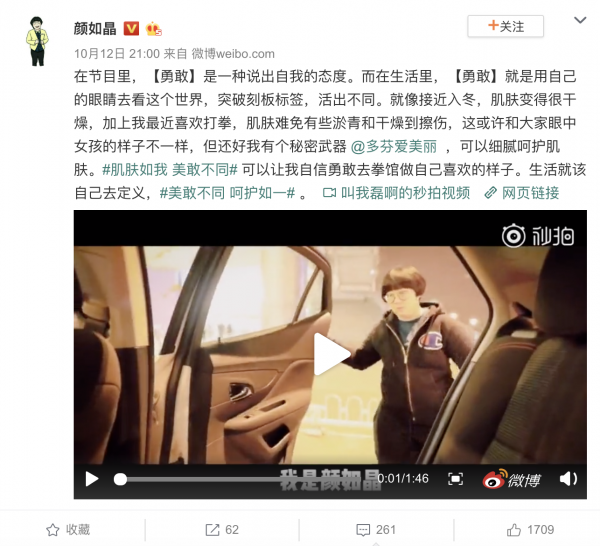Play video with the center play button
This screenshot has width=600, height=546.
click(331, 354)
